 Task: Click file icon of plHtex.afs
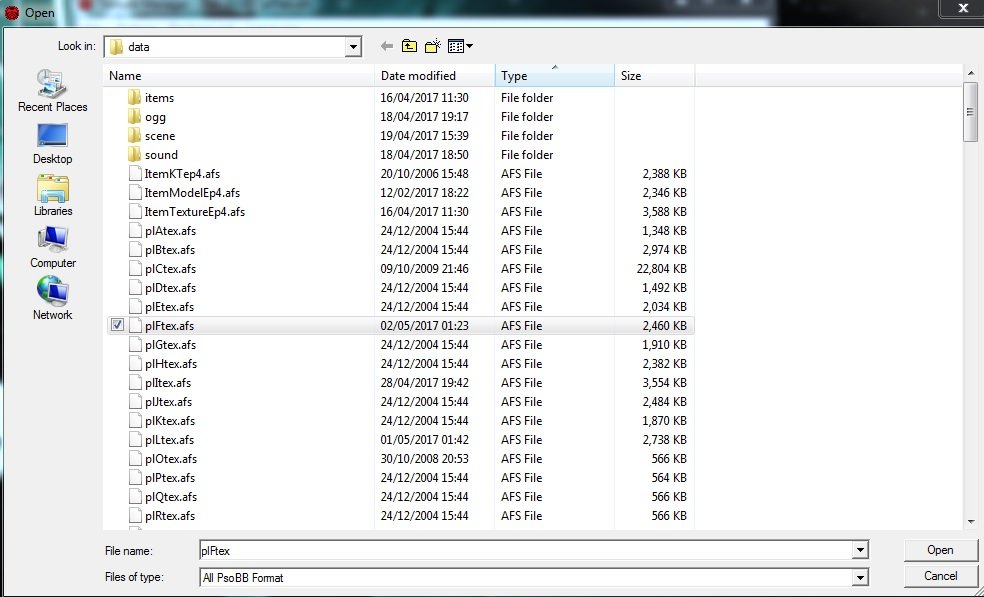pyautogui.click(x=135, y=363)
